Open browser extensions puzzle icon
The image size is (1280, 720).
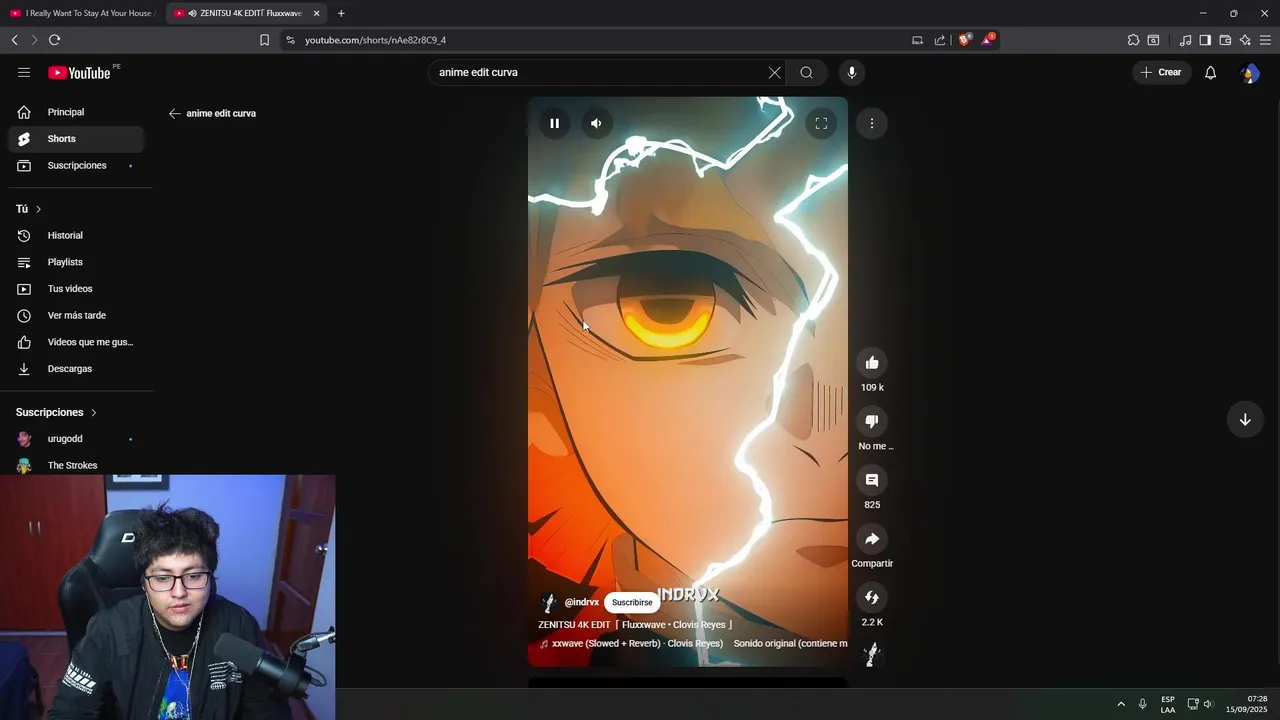point(1133,40)
